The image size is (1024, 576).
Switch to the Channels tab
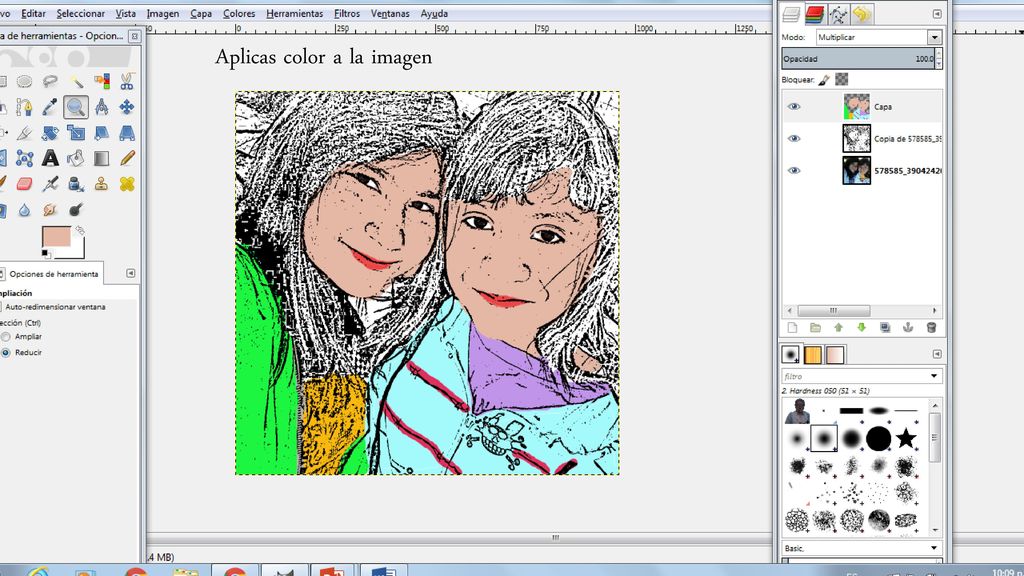814,14
